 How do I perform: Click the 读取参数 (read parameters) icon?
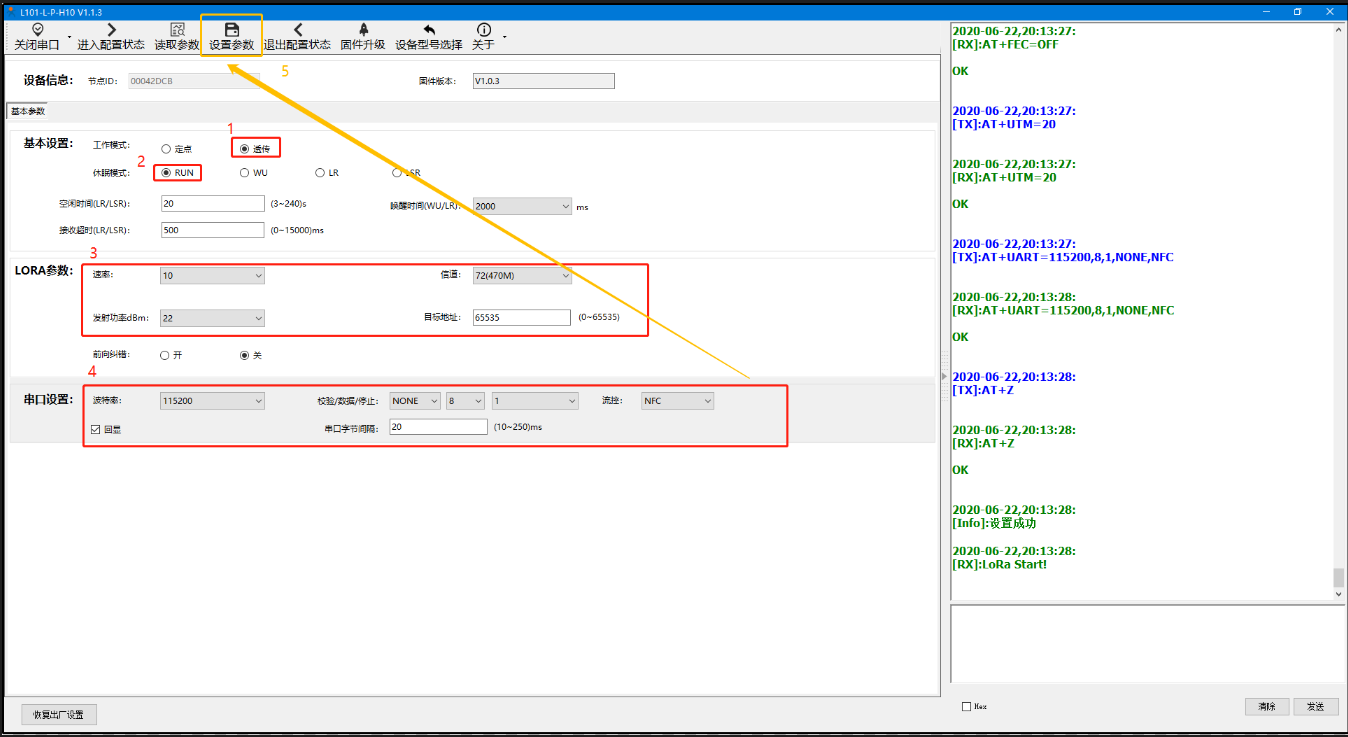(x=177, y=30)
